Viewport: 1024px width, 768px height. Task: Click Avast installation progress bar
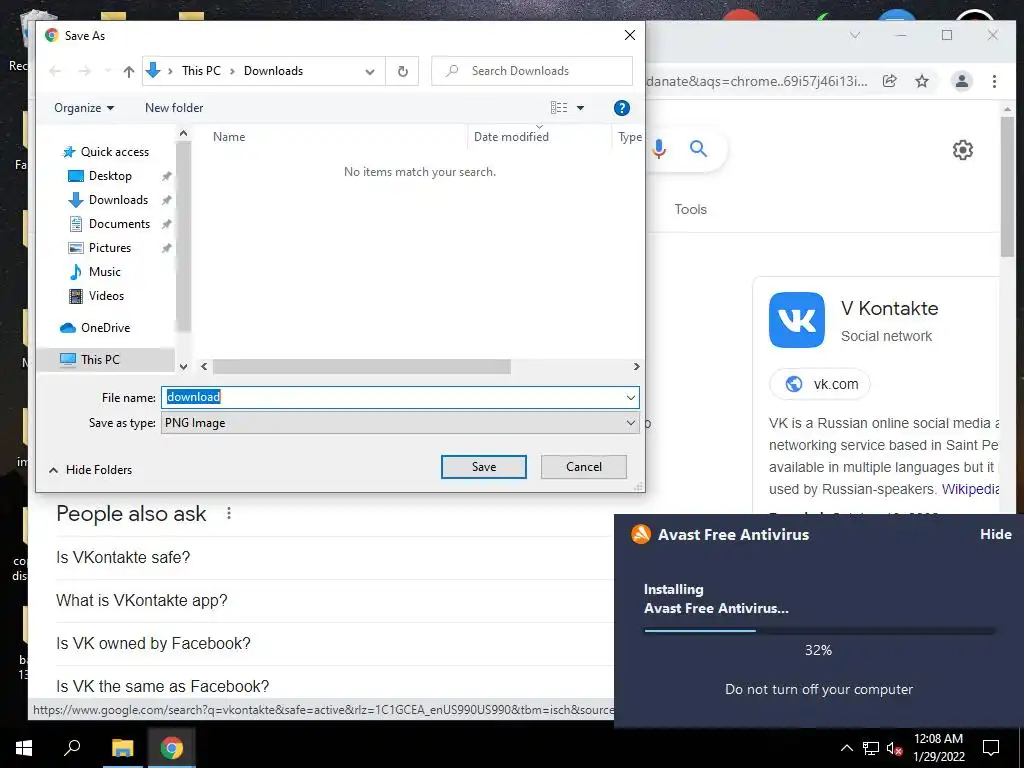tap(820, 631)
